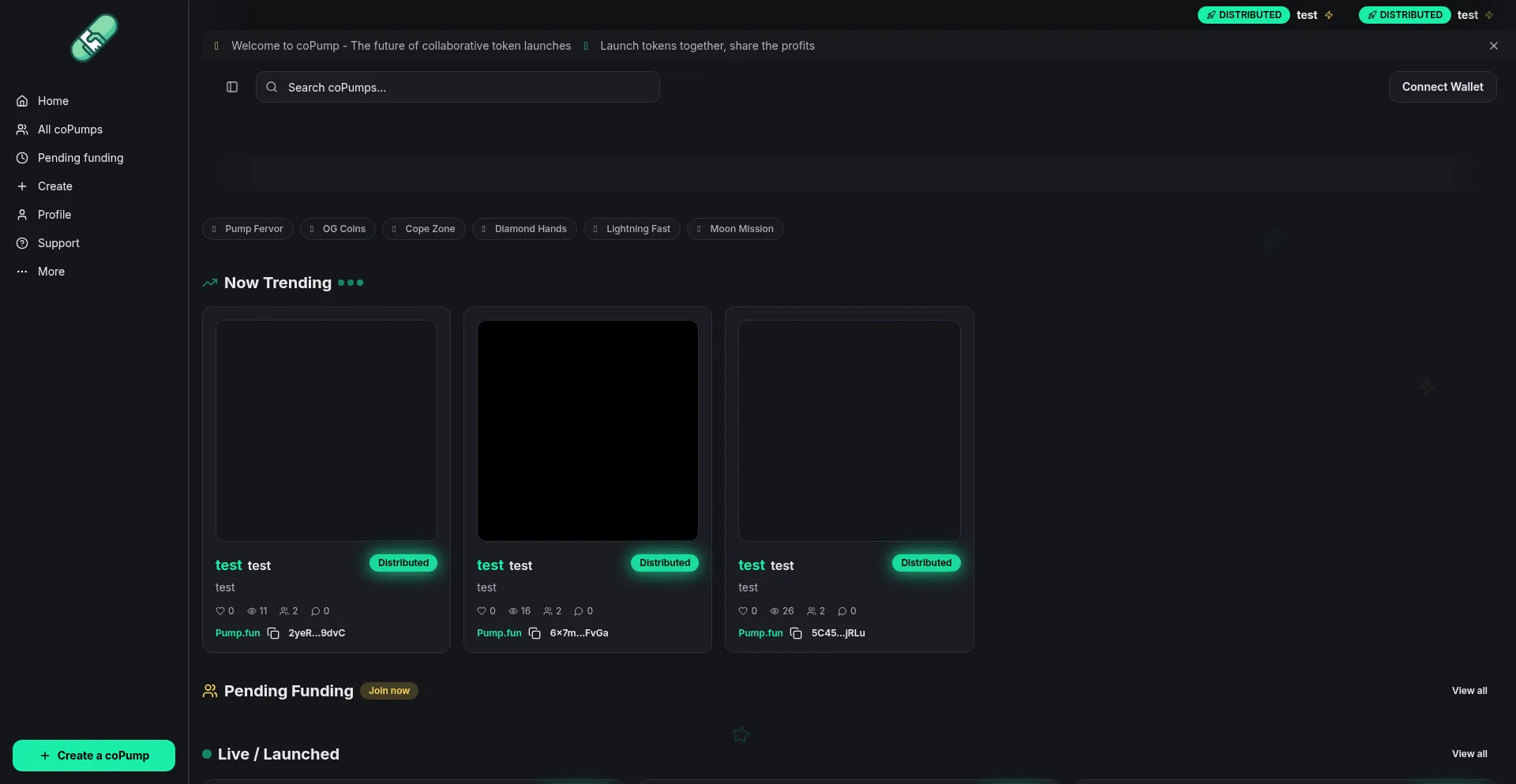
Task: Open the Home sidebar item
Action: pos(53,101)
